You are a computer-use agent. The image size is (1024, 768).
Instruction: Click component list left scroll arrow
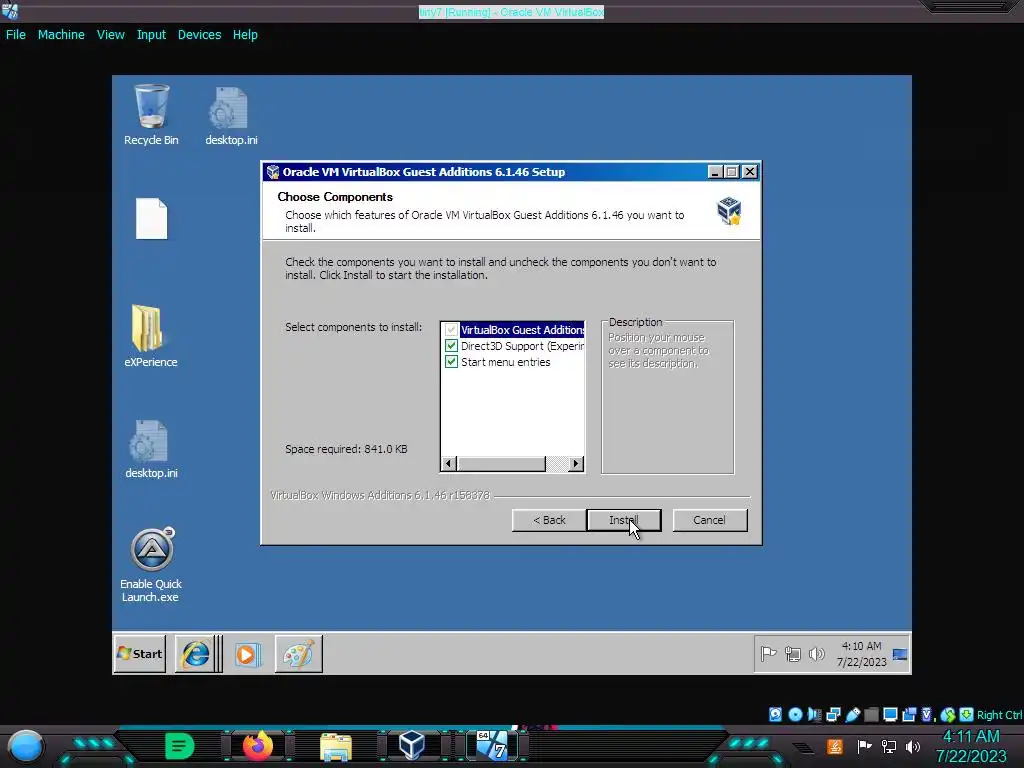448,464
